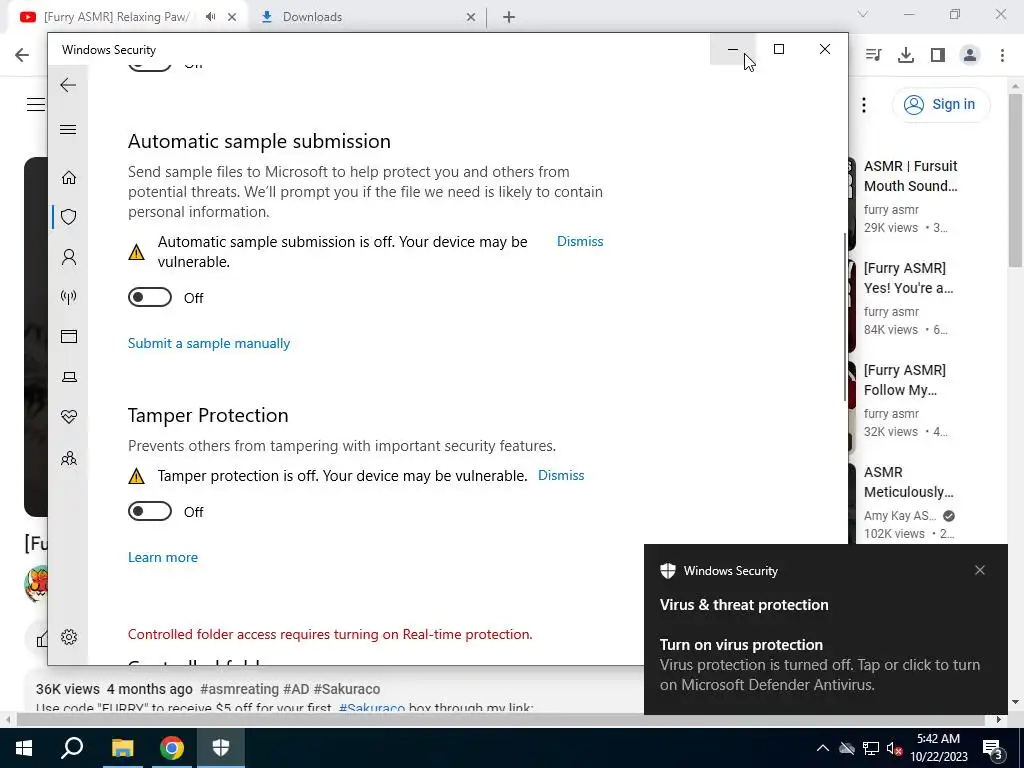Open Chrome profile avatar
Image resolution: width=1024 pixels, height=768 pixels.
tap(970, 55)
